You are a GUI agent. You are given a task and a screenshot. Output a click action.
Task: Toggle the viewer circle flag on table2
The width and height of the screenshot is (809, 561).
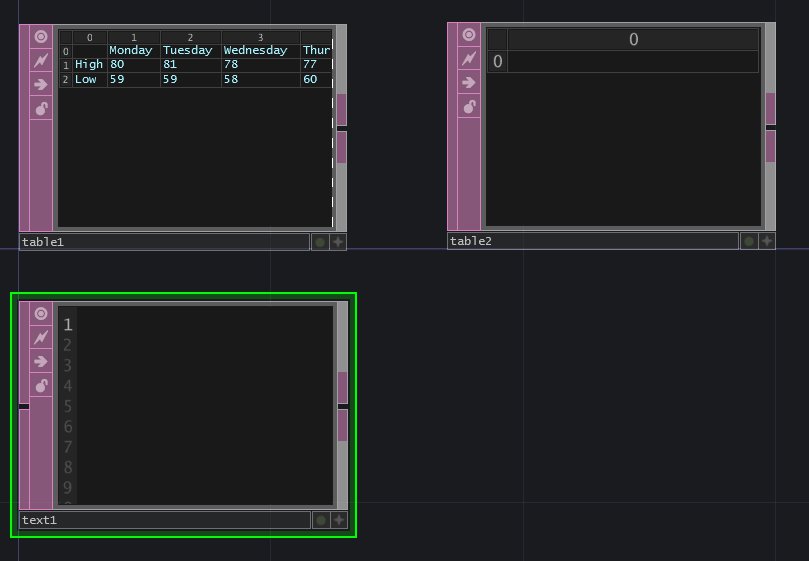point(469,36)
